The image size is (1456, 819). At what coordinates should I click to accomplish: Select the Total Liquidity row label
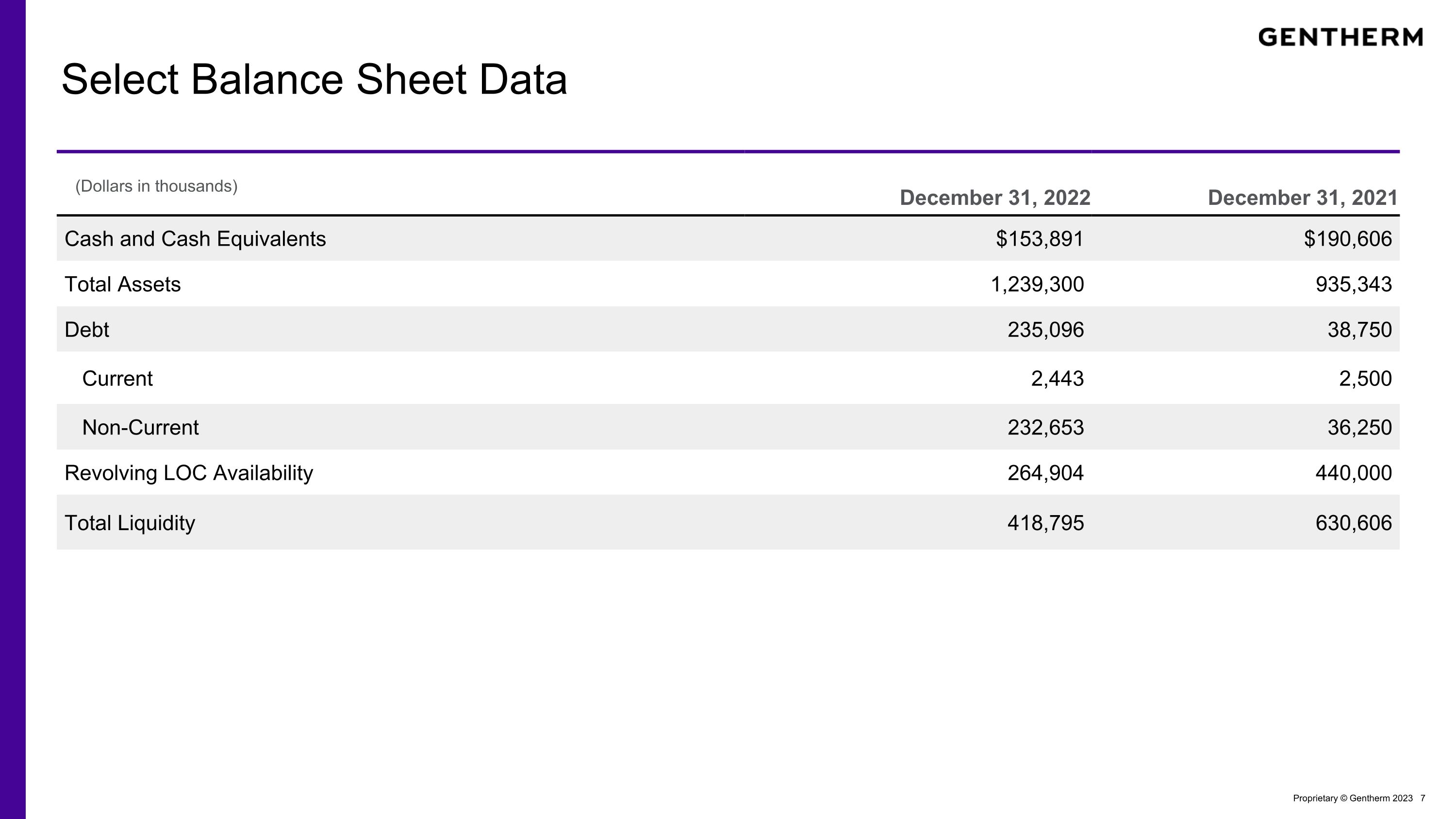(130, 523)
